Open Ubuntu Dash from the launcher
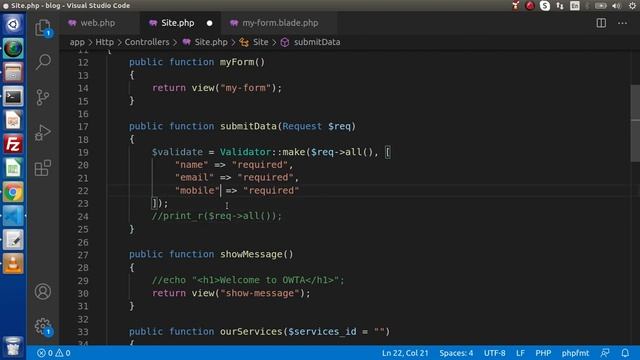The height and width of the screenshot is (360, 640). point(13,24)
